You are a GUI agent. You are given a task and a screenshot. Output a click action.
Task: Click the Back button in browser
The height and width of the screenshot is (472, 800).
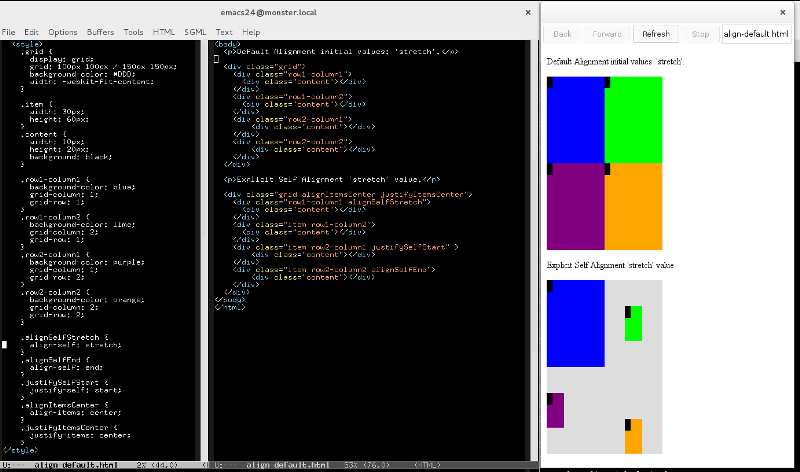tap(562, 34)
